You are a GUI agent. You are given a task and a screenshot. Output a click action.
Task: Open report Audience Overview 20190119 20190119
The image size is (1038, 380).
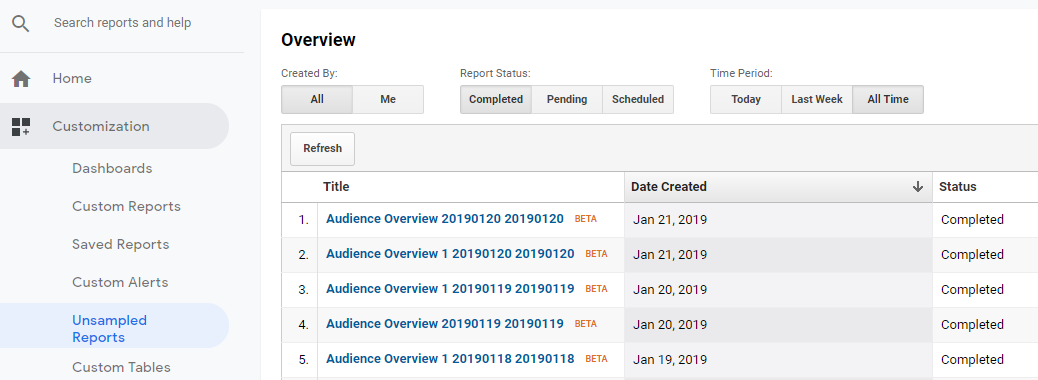pos(445,324)
